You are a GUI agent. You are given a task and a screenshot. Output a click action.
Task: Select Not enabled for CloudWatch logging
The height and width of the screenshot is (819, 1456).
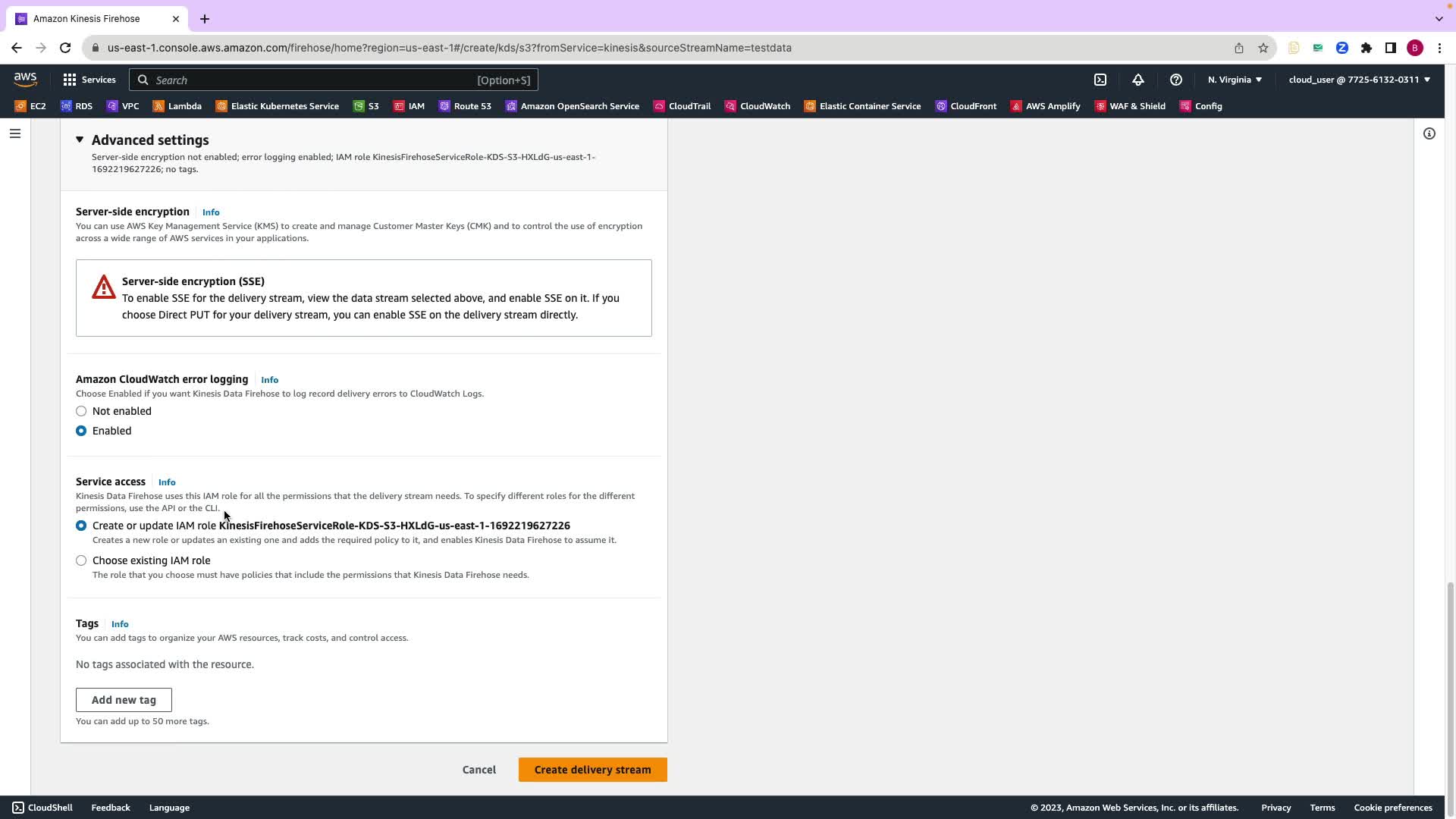[x=81, y=411]
